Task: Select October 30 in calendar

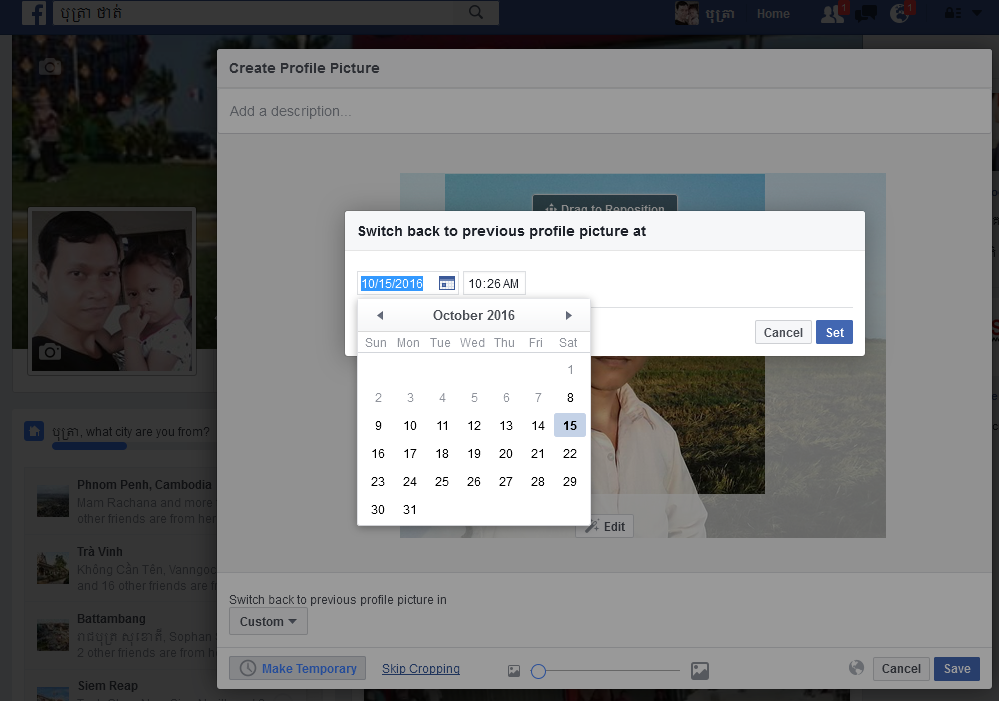Action: [x=378, y=510]
